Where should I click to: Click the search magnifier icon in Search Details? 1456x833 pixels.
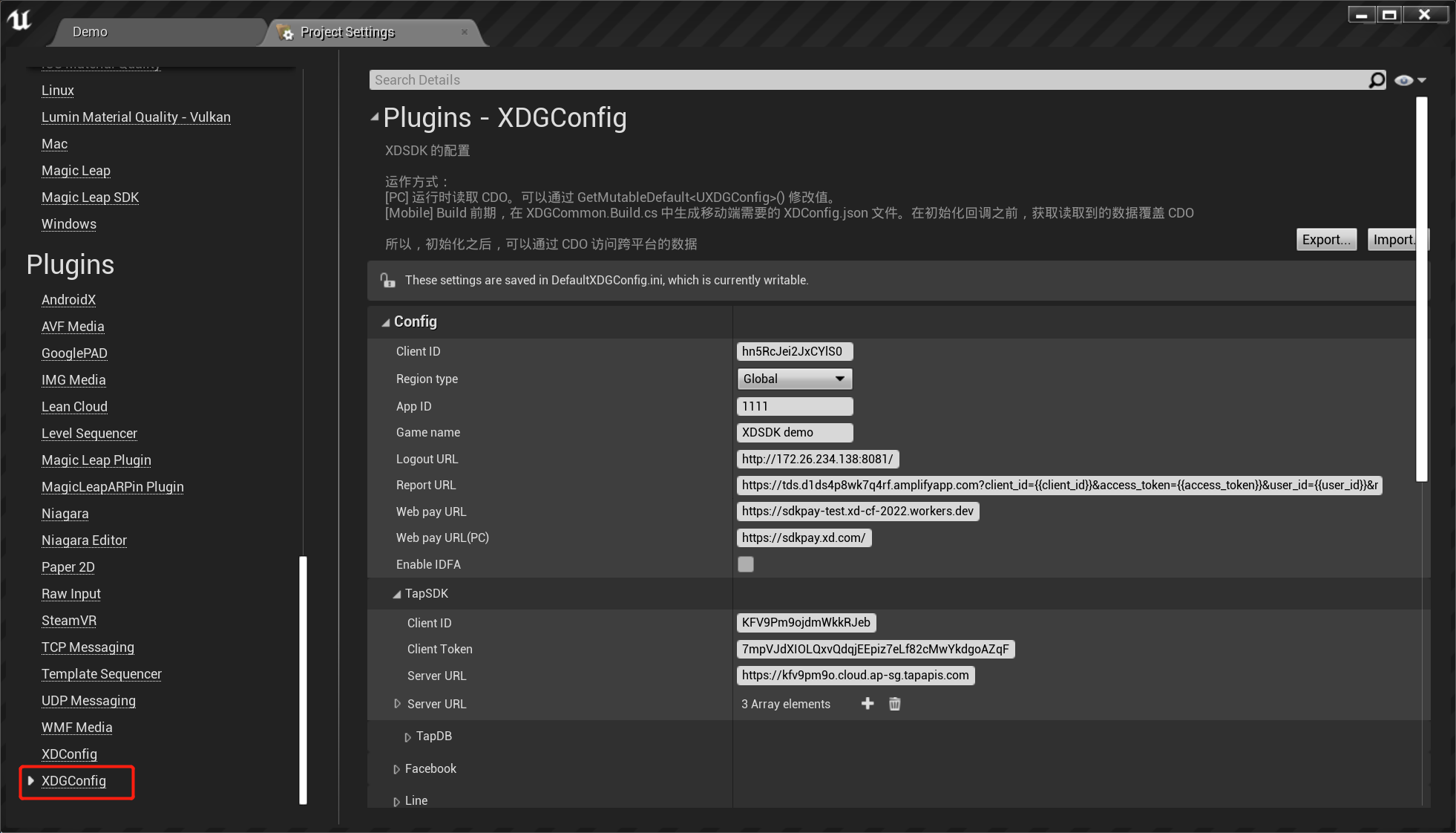pyautogui.click(x=1377, y=80)
